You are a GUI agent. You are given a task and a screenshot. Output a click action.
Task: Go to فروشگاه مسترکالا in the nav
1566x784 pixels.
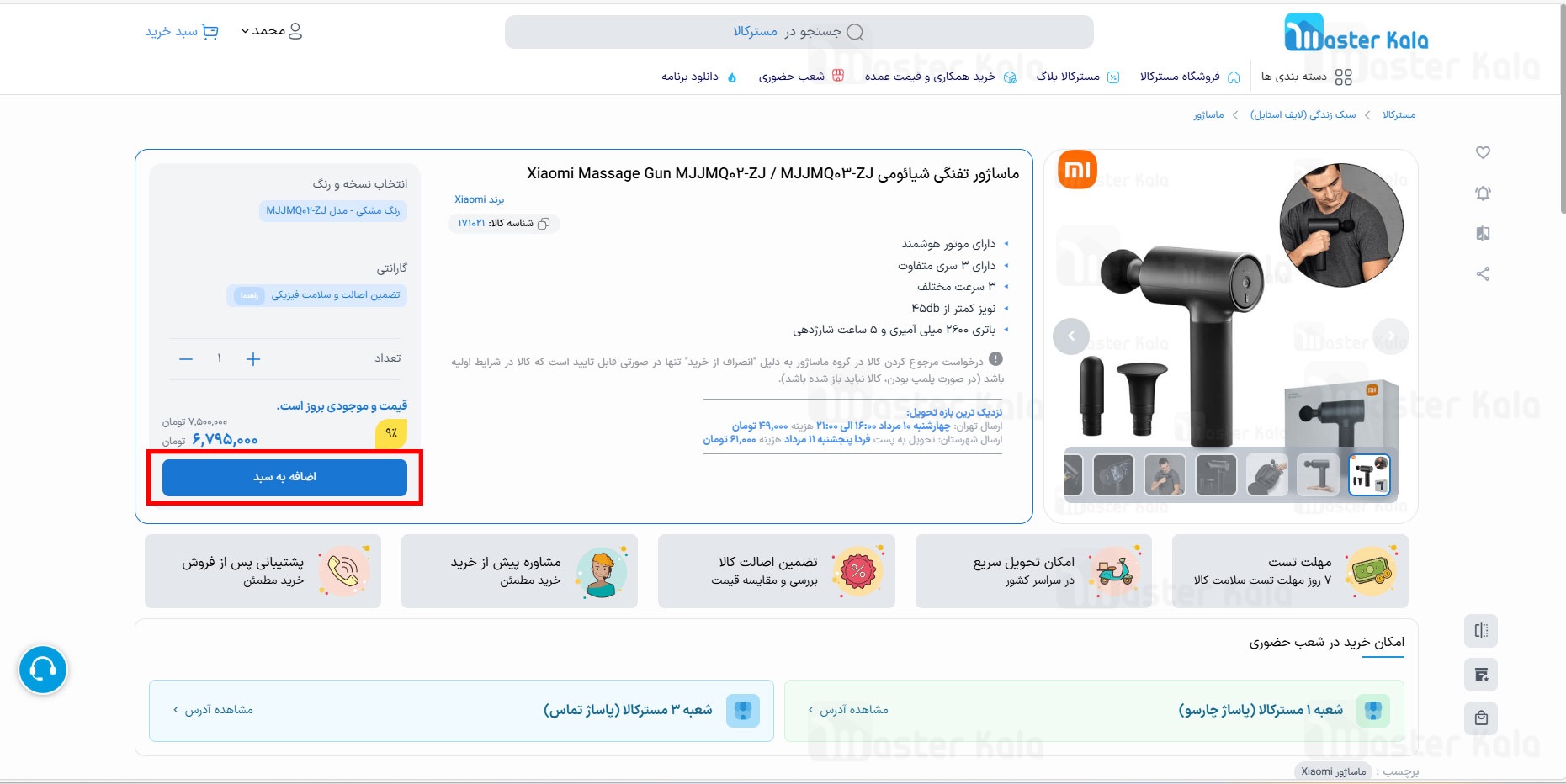[1190, 77]
